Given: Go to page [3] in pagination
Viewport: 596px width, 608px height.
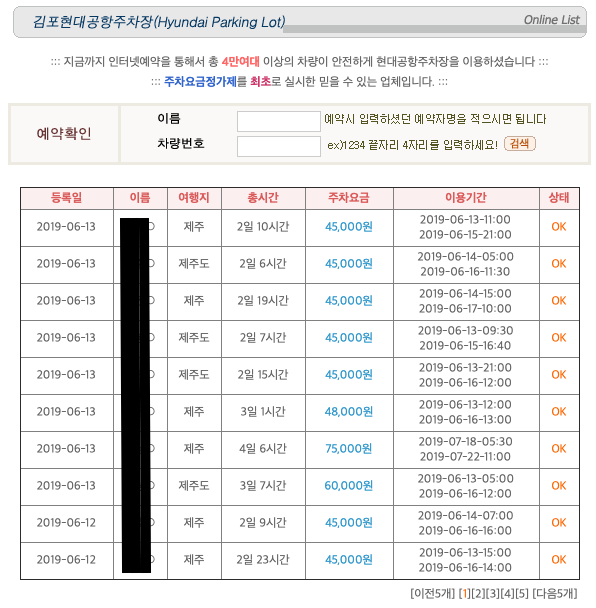Looking at the screenshot, I should (492, 593).
